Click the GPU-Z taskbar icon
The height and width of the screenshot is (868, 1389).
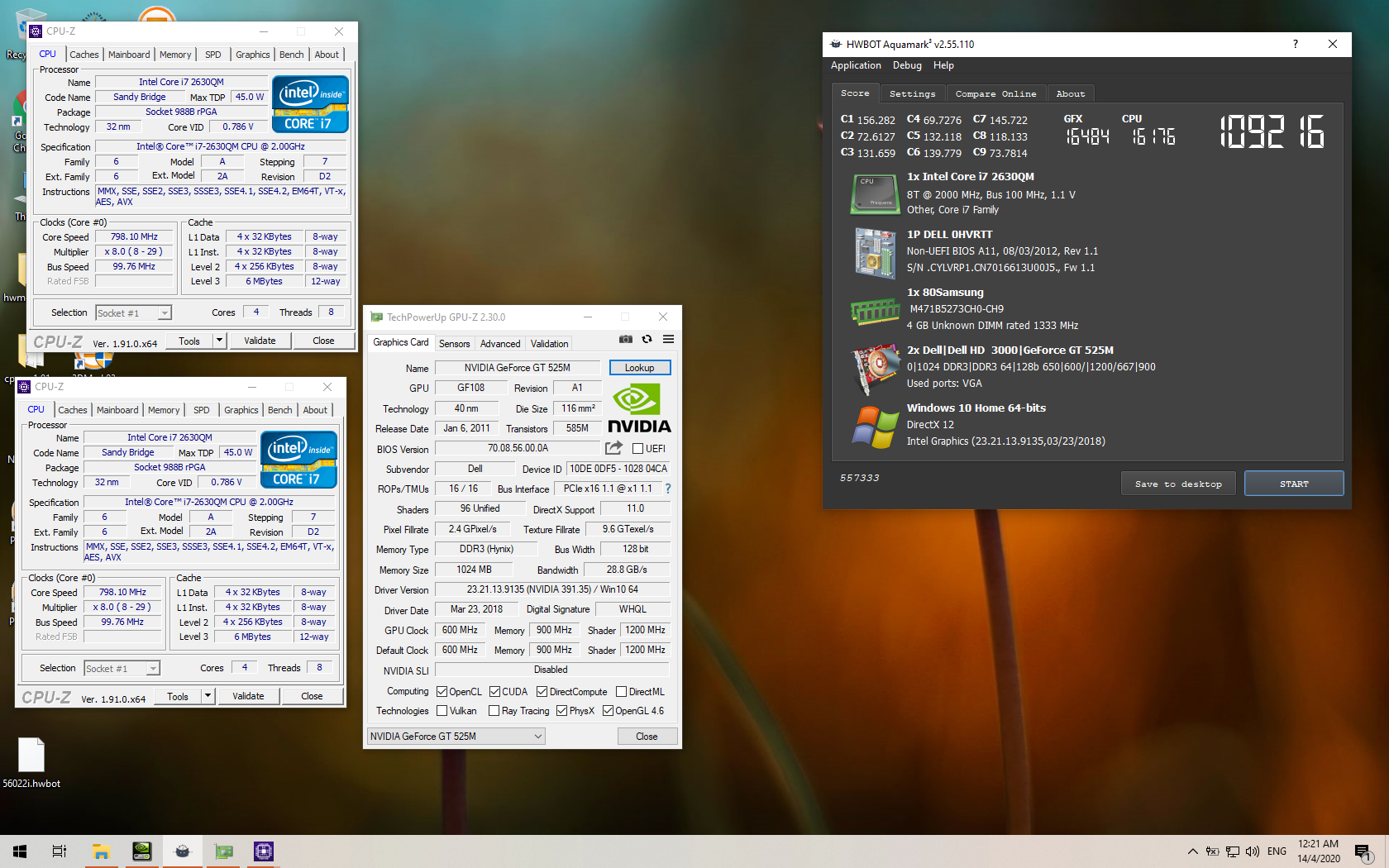pos(223,851)
